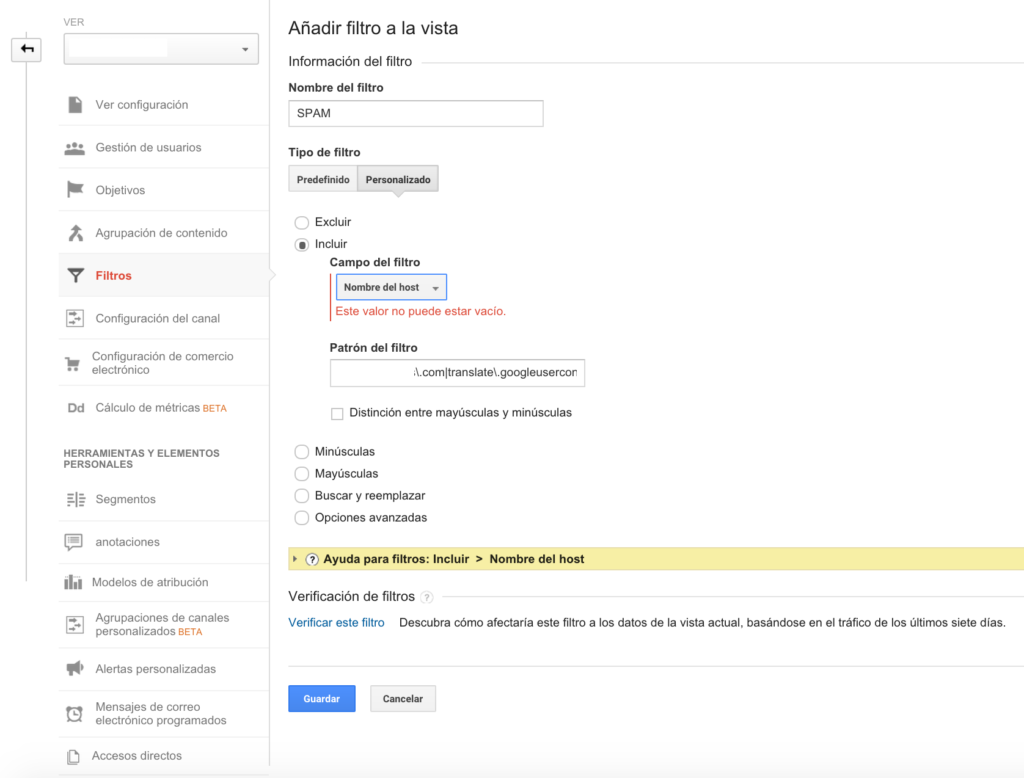Click the Alertas personalizadas megaphone icon
Viewport: 1024px width, 778px height.
click(74, 668)
